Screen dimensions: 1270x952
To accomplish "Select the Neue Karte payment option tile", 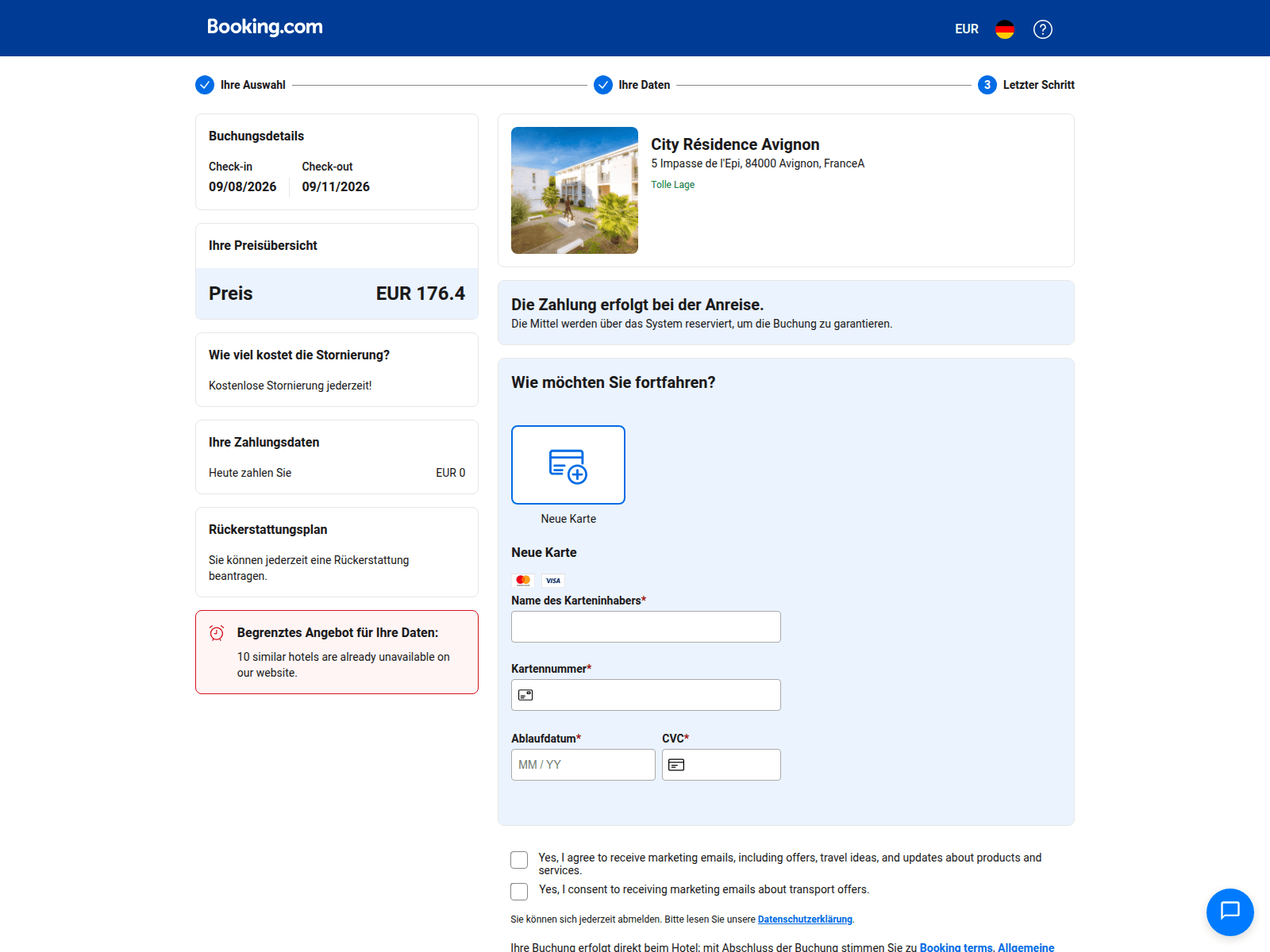I will click(x=568, y=465).
